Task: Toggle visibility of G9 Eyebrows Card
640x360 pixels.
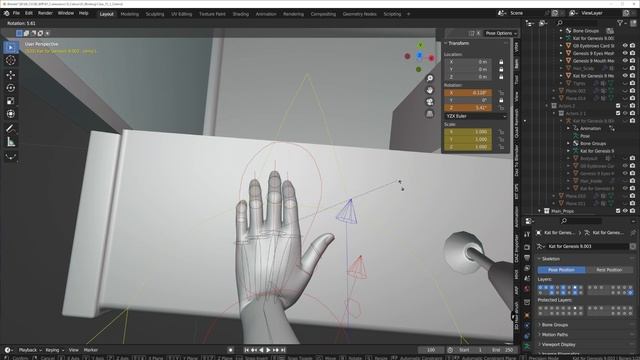Action: (x=625, y=46)
